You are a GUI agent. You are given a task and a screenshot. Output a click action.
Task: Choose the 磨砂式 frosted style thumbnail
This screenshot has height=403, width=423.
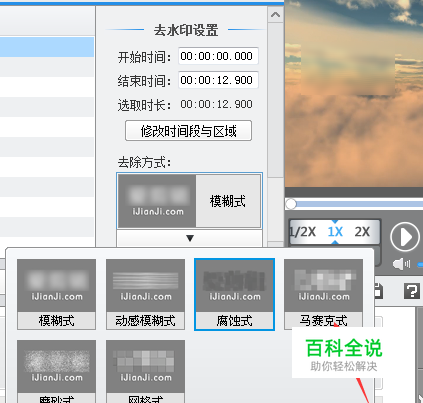click(x=56, y=371)
